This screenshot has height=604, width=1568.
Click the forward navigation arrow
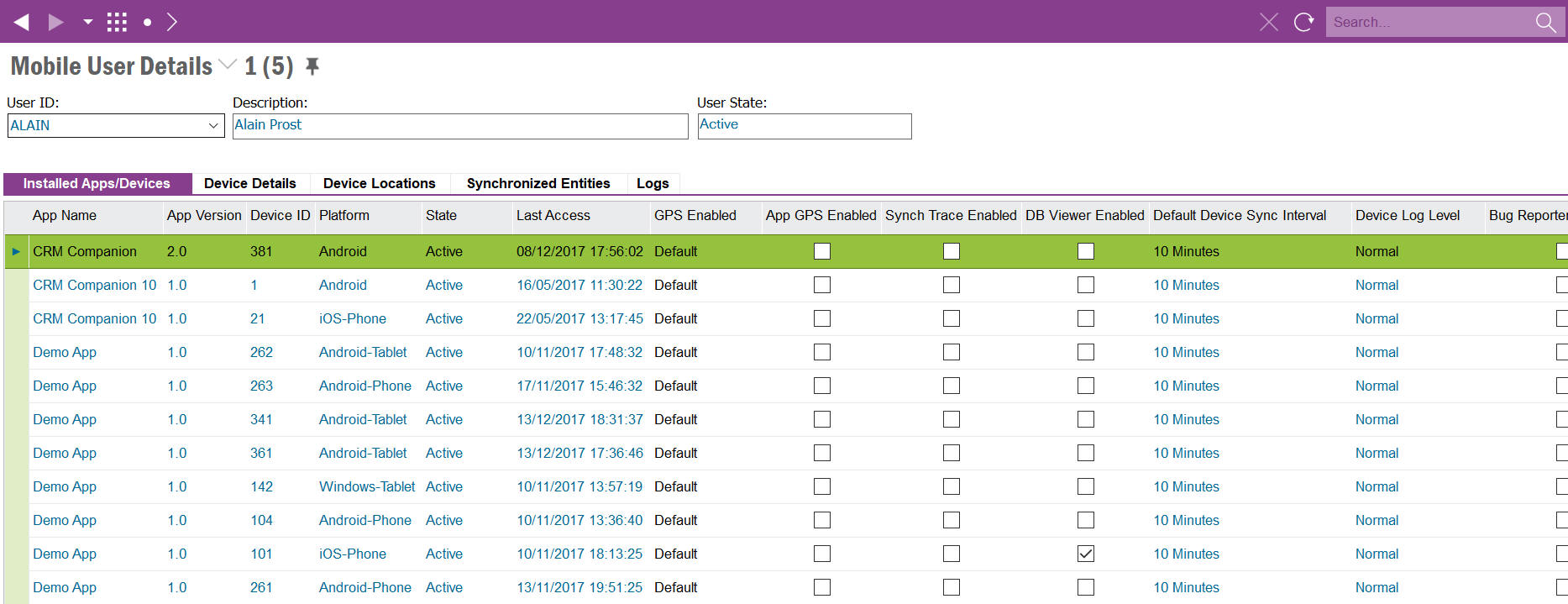pyautogui.click(x=55, y=22)
